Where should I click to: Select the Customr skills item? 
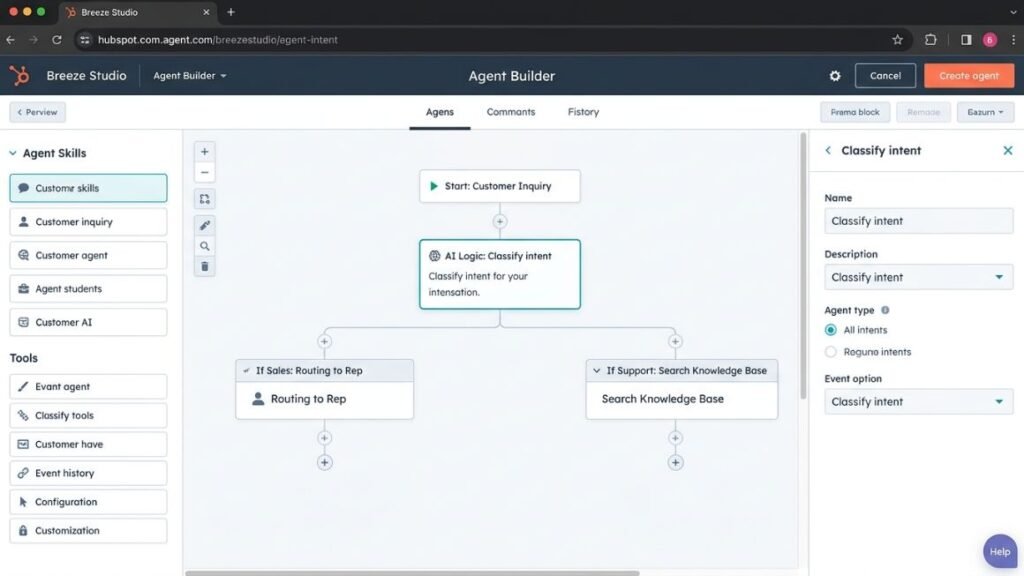point(88,188)
